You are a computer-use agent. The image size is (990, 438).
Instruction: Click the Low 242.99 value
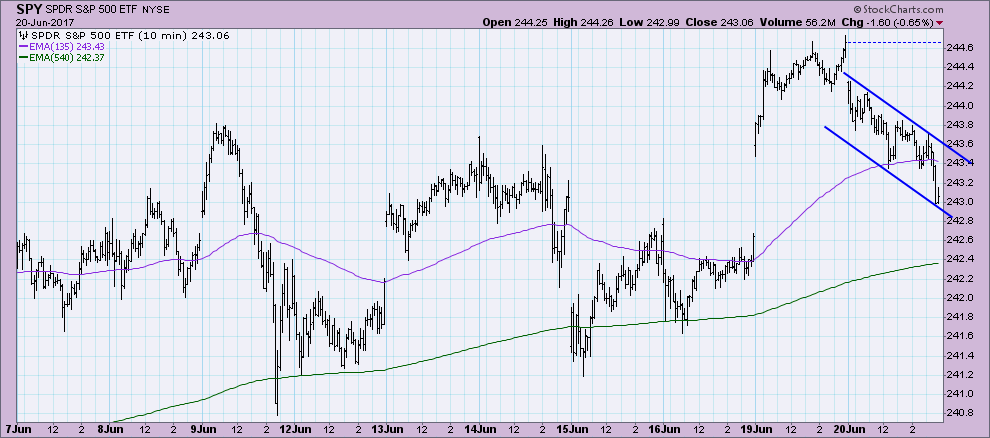pyautogui.click(x=649, y=23)
